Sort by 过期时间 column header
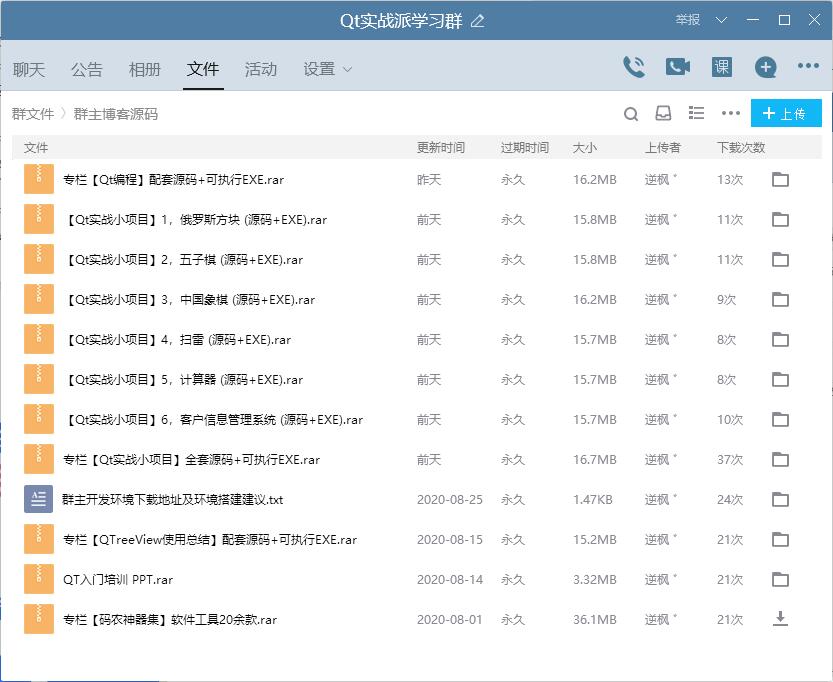The width and height of the screenshot is (833, 682). coord(524,147)
